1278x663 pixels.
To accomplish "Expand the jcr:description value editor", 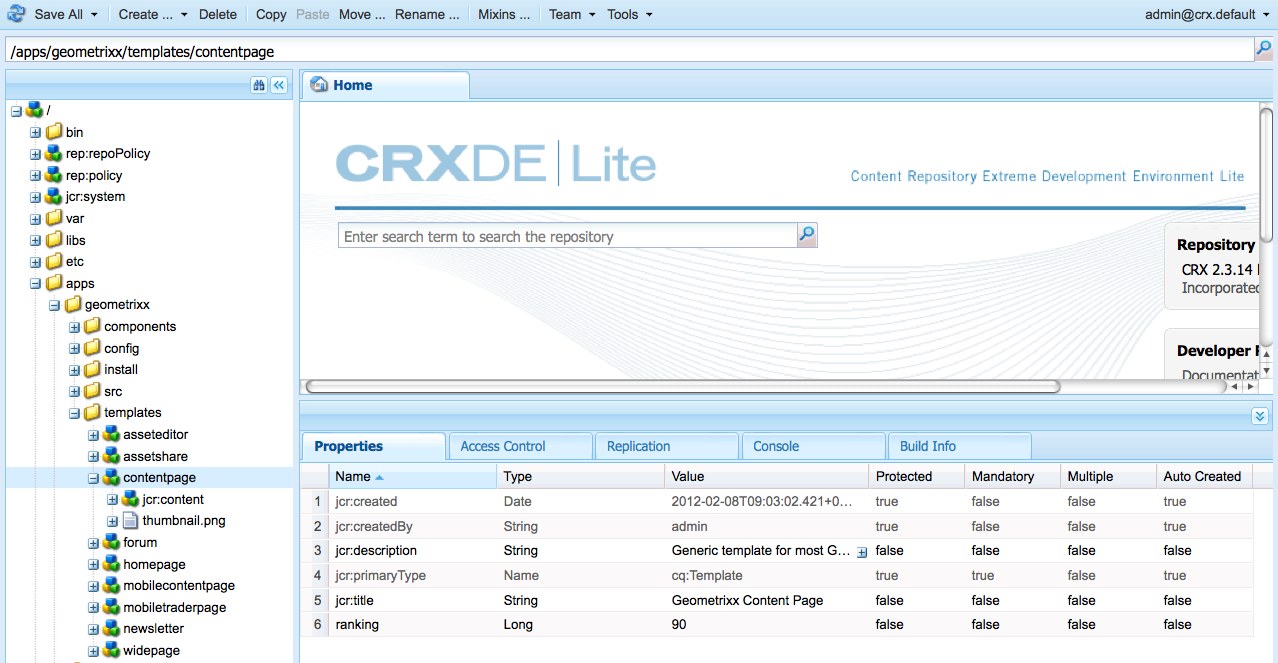I will click(x=862, y=551).
